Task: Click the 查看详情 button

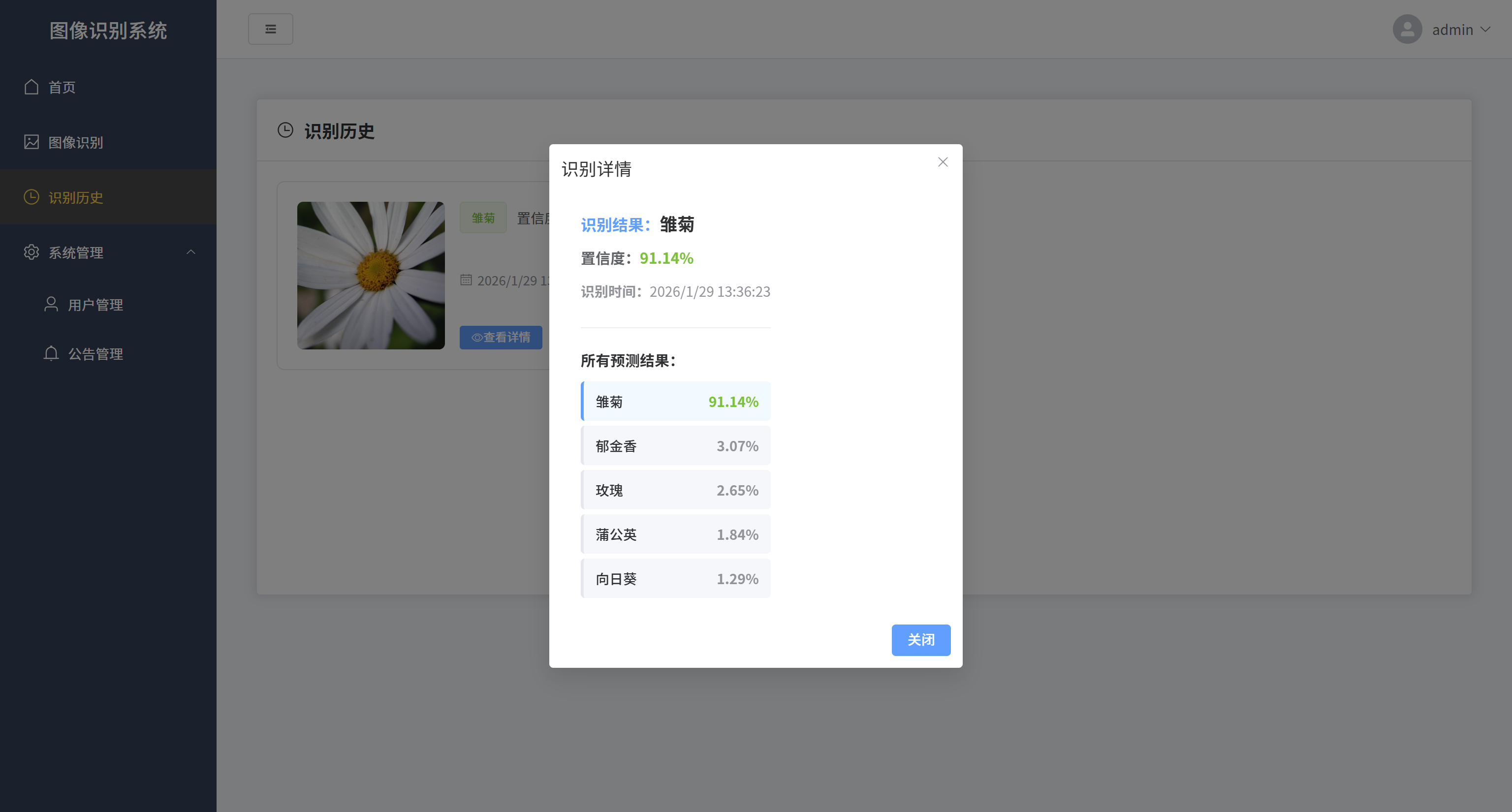Action: pos(501,338)
